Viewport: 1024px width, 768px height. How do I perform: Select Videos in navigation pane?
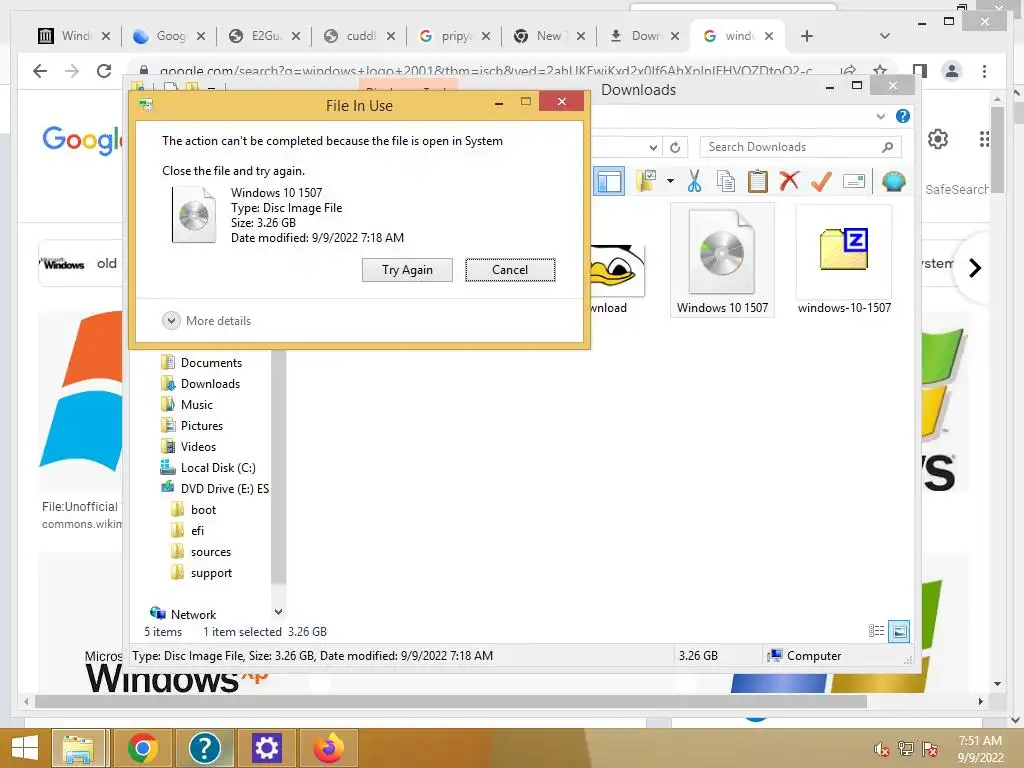(x=189, y=447)
